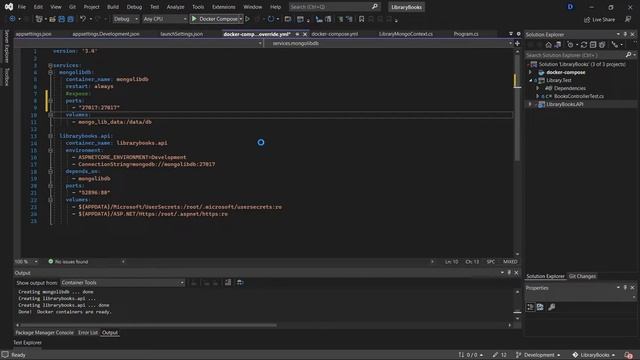
Task: Click the New Item toolbar icon
Action: click(x=39, y=19)
